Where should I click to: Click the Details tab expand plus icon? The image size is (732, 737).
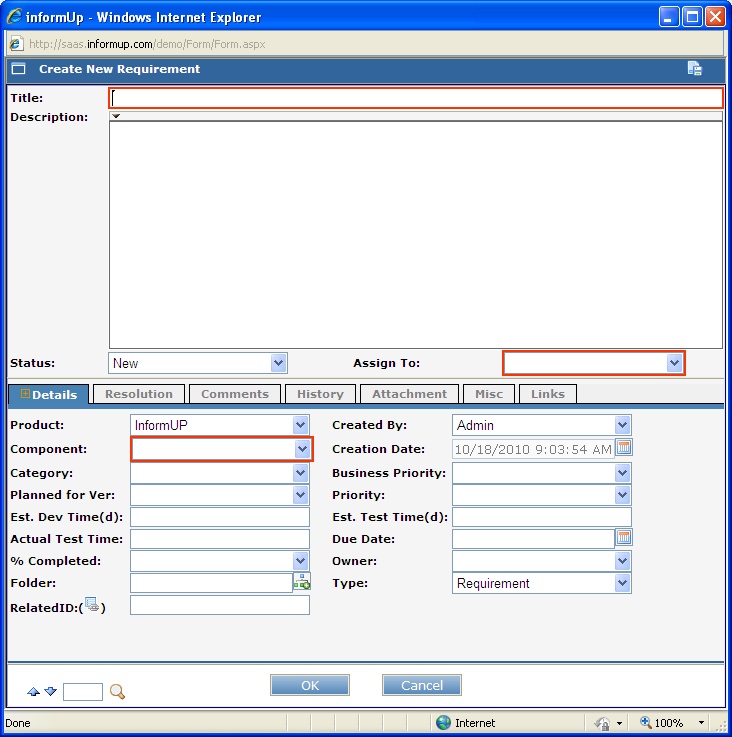point(25,394)
